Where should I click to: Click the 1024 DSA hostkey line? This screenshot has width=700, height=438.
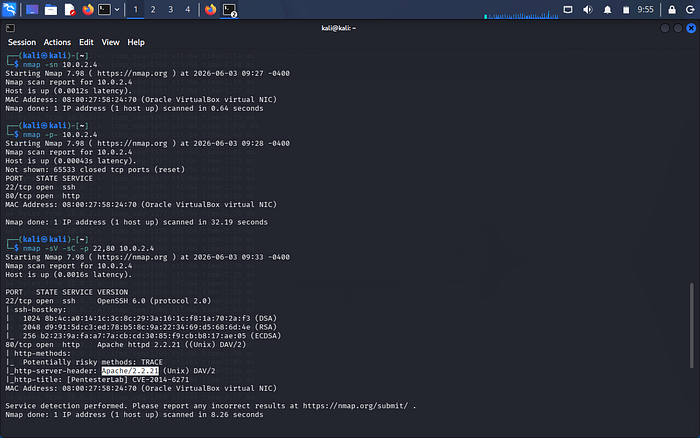point(150,318)
